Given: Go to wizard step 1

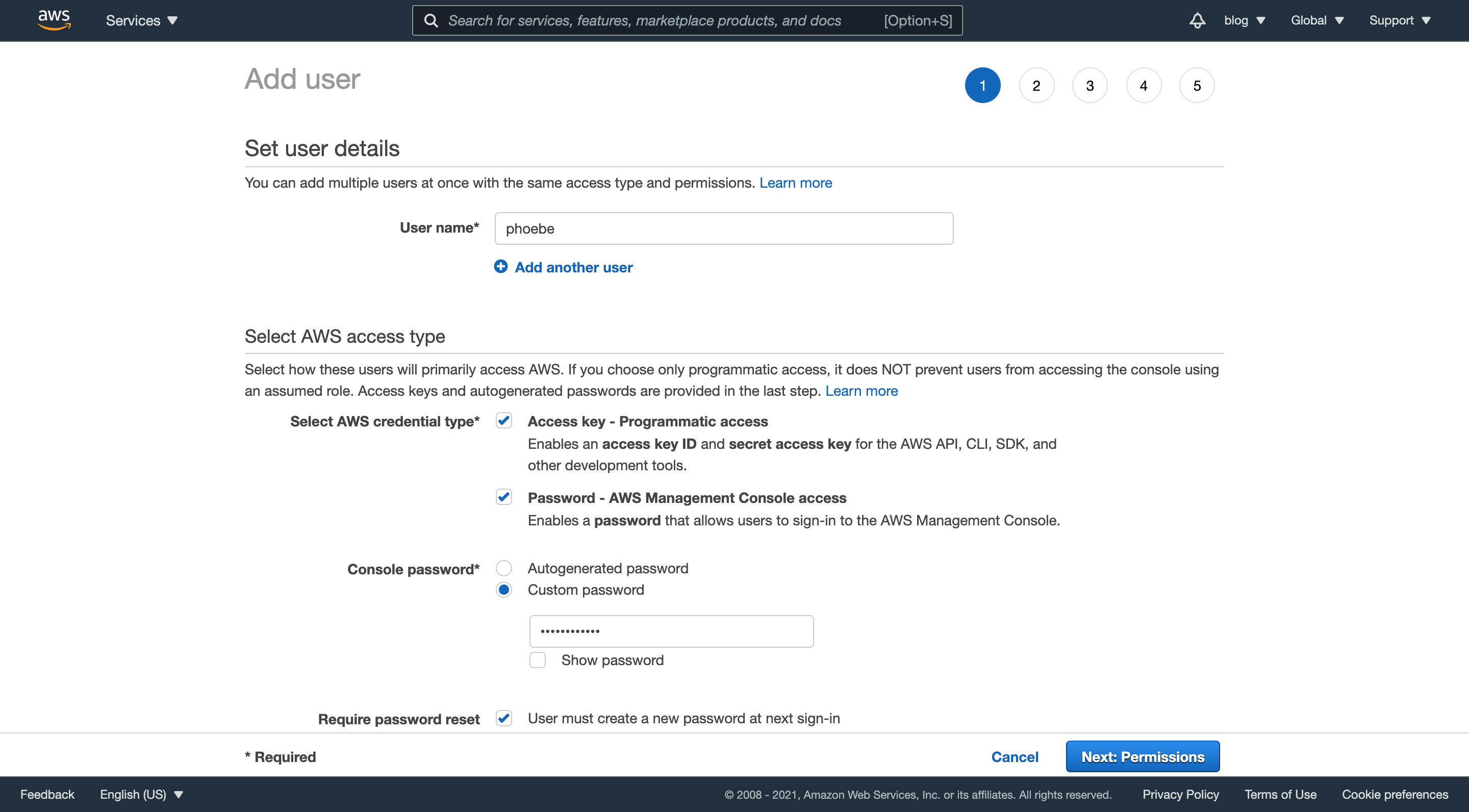Looking at the screenshot, I should [x=982, y=86].
